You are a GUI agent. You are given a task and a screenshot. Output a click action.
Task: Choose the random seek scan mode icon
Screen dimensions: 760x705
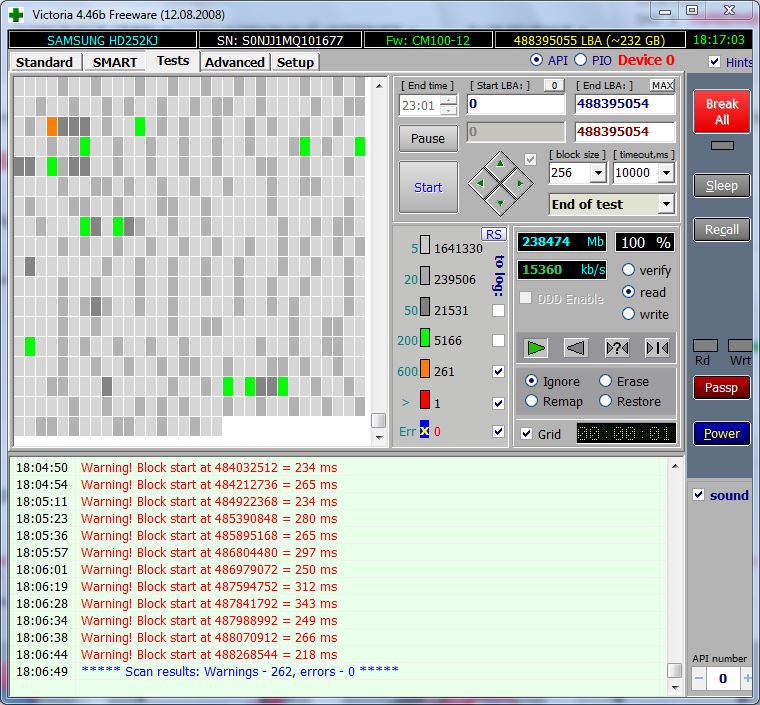(x=617, y=347)
